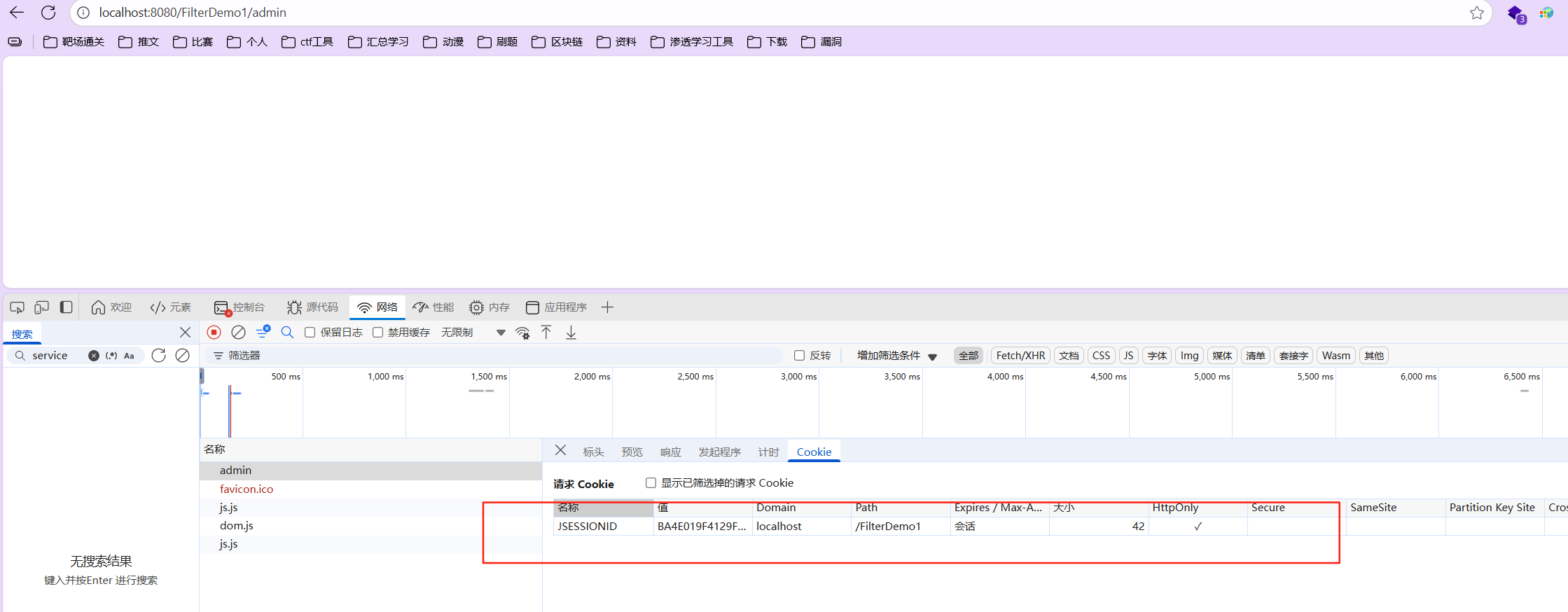The width and height of the screenshot is (1568, 612).
Task: Click the address bar URL
Action: 193,13
